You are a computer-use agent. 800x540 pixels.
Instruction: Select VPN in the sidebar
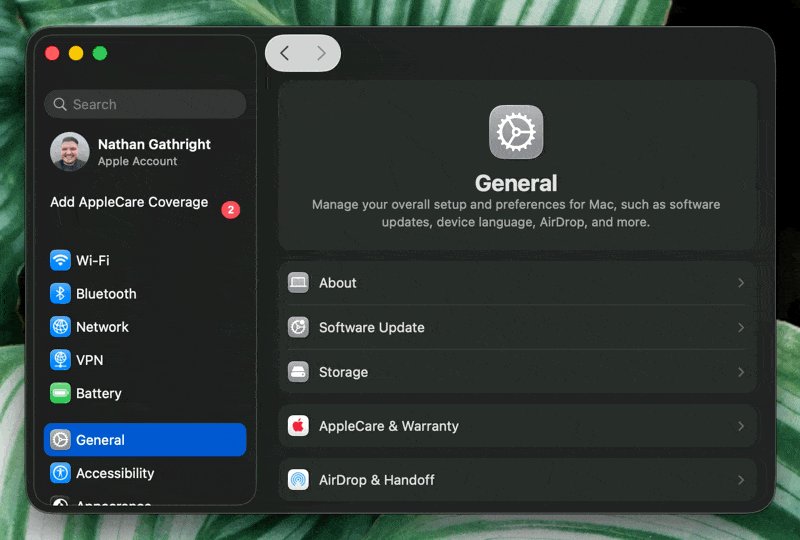click(145, 360)
